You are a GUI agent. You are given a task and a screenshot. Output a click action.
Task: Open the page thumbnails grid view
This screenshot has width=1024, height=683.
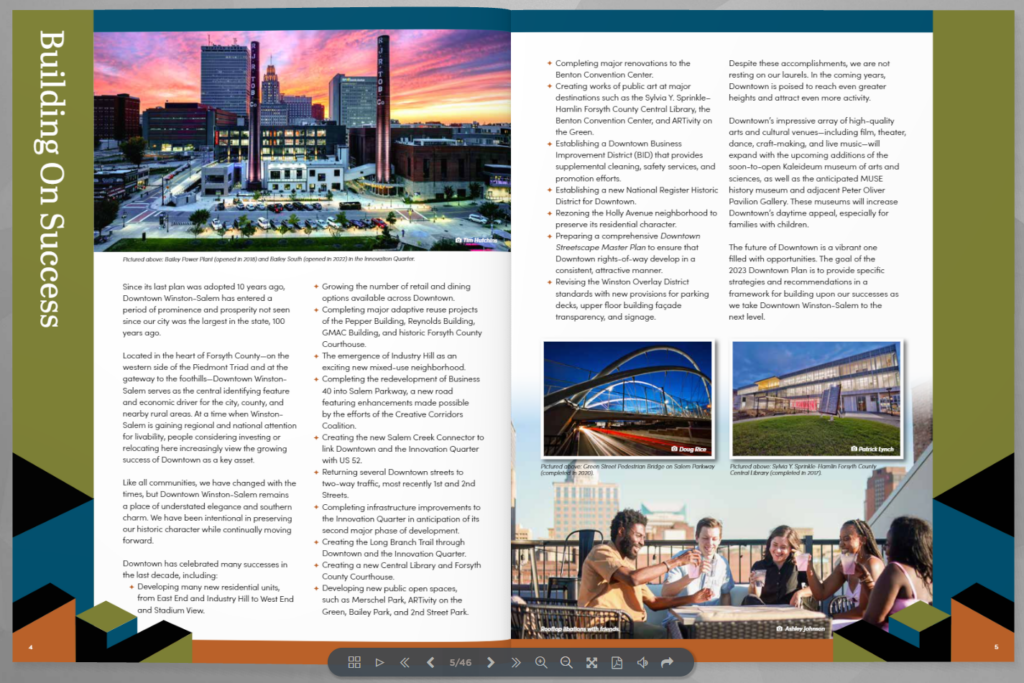(x=354, y=662)
